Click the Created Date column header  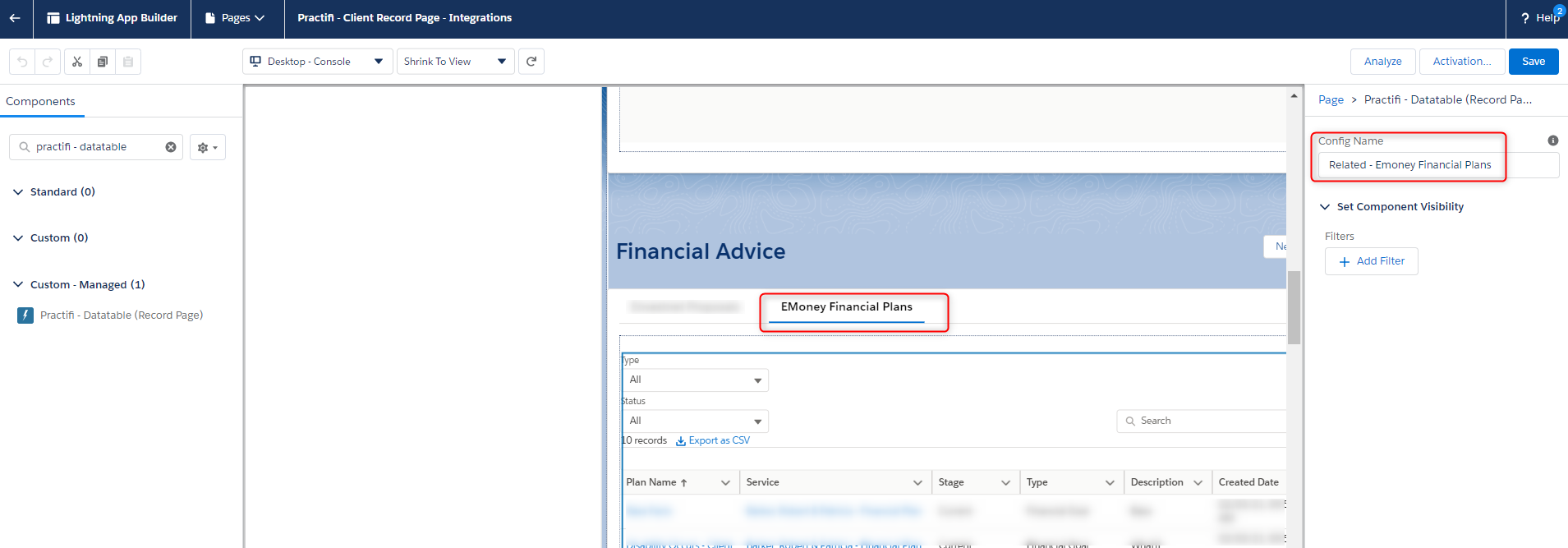point(1248,482)
